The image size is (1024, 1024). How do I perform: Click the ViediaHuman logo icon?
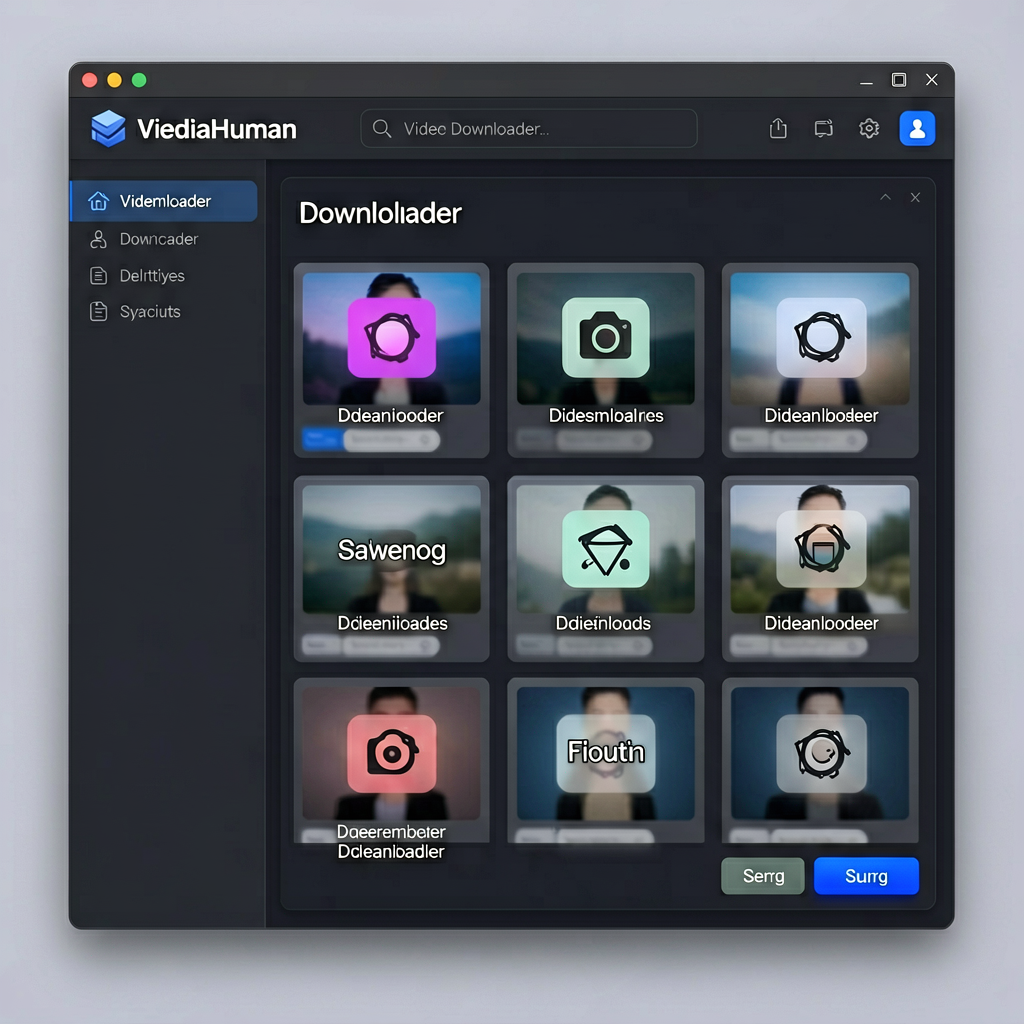(108, 129)
